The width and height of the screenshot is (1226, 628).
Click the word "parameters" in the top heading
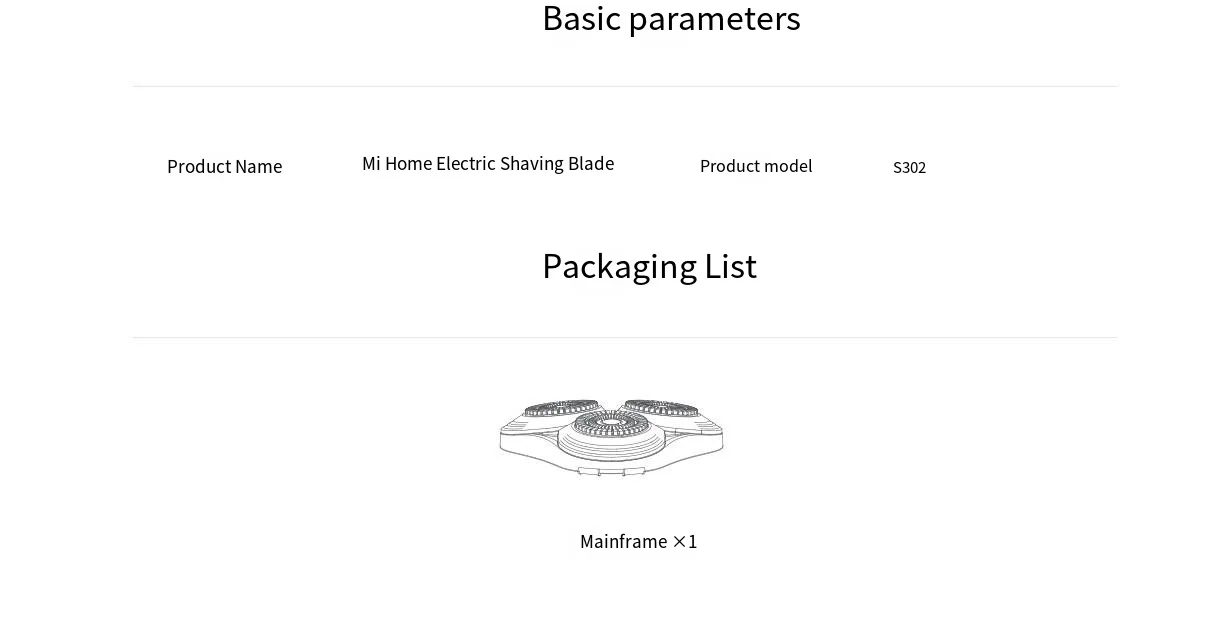point(714,19)
